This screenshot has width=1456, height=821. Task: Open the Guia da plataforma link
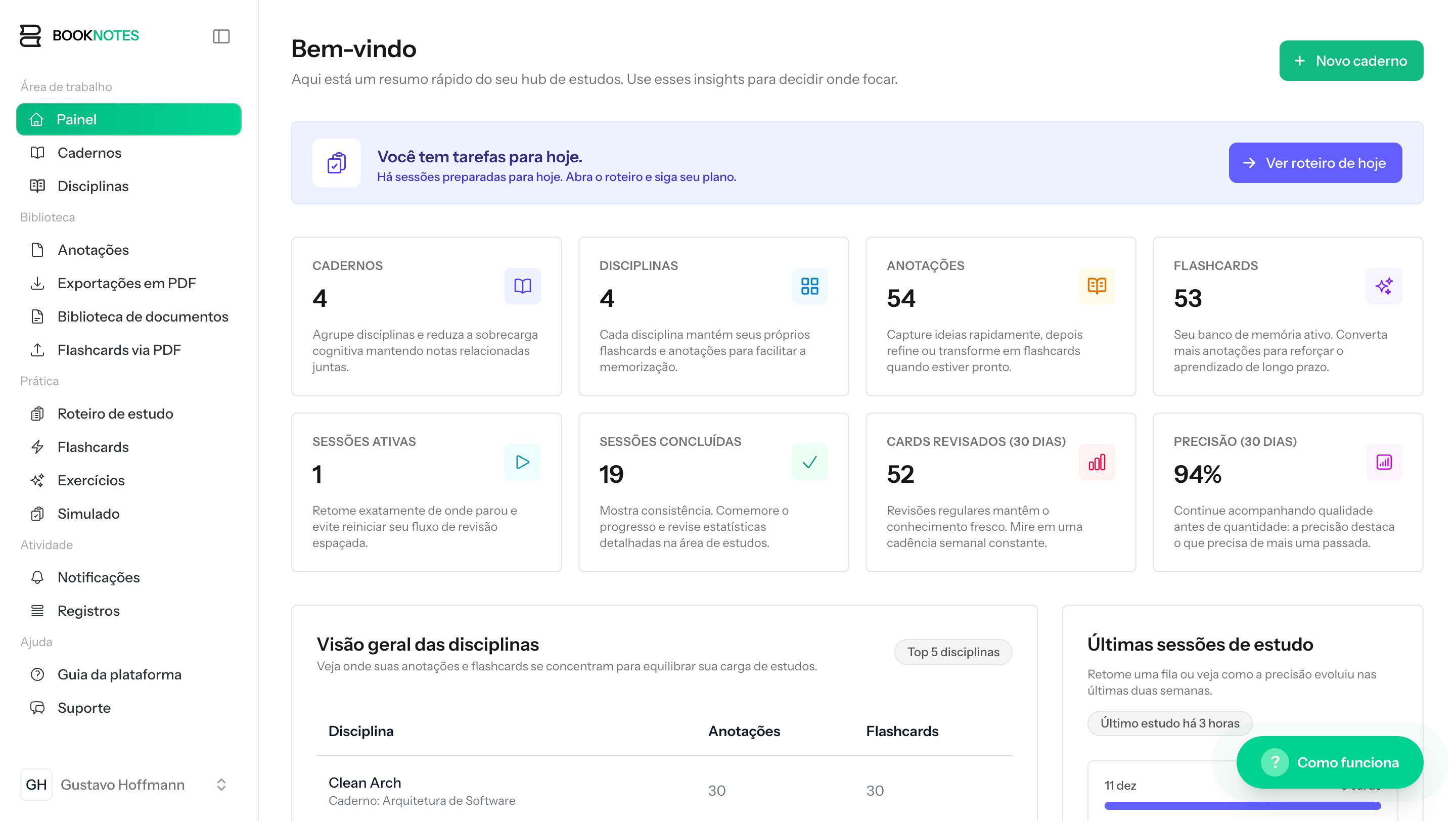pyautogui.click(x=119, y=674)
